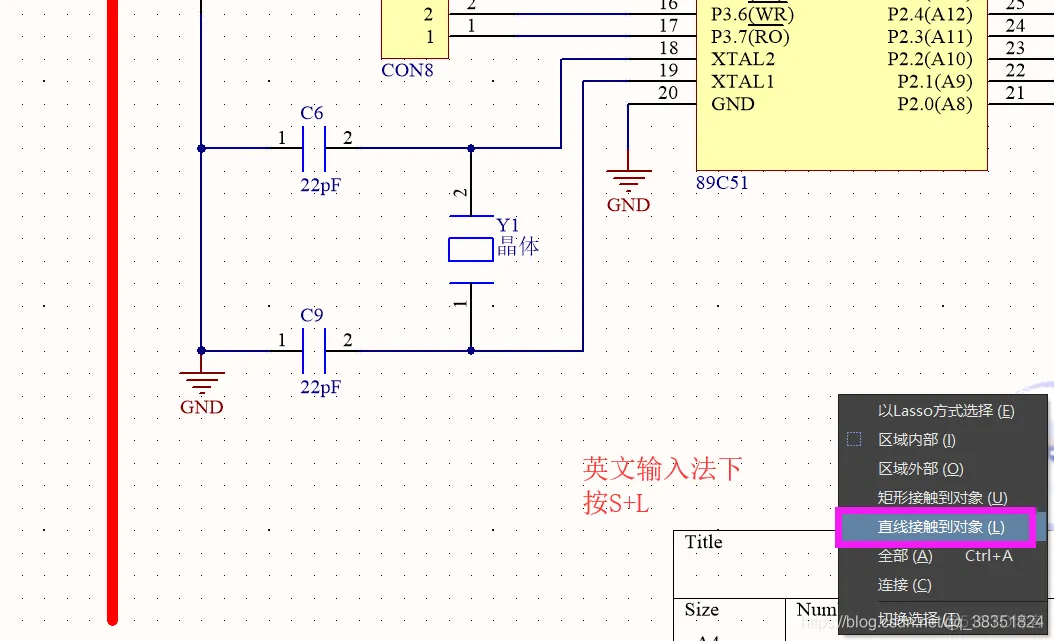Viewport: 1054px width, 641px height.
Task: Select the 89C51 chip body
Action: coord(842,85)
